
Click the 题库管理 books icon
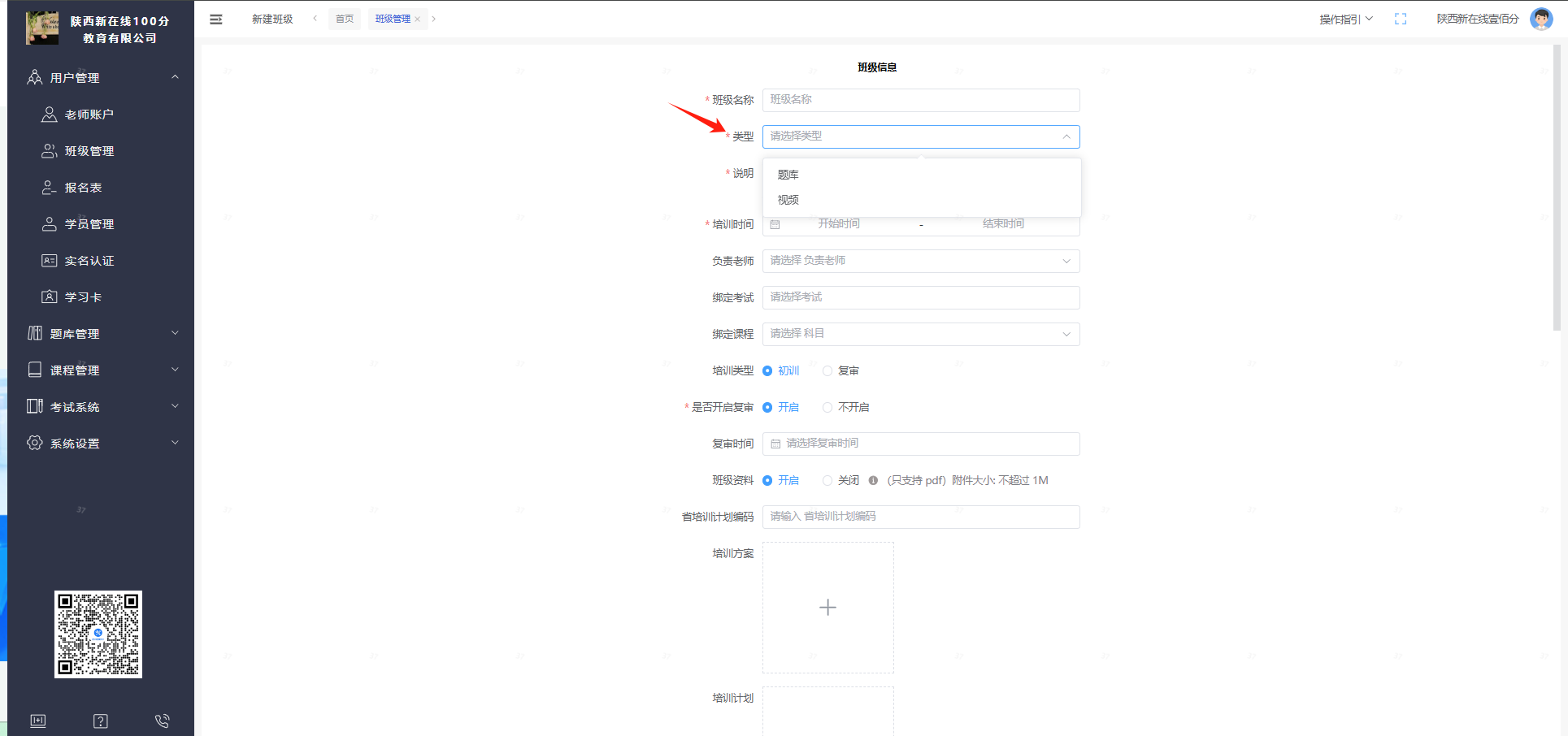coord(34,333)
